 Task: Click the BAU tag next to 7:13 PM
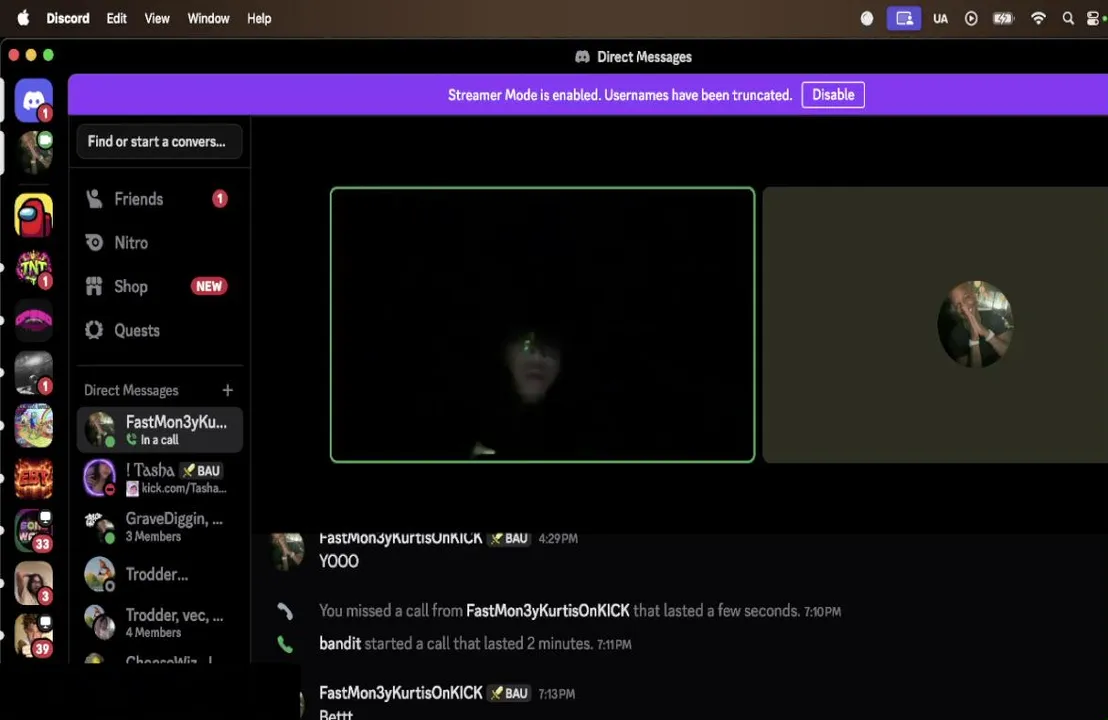pos(509,693)
